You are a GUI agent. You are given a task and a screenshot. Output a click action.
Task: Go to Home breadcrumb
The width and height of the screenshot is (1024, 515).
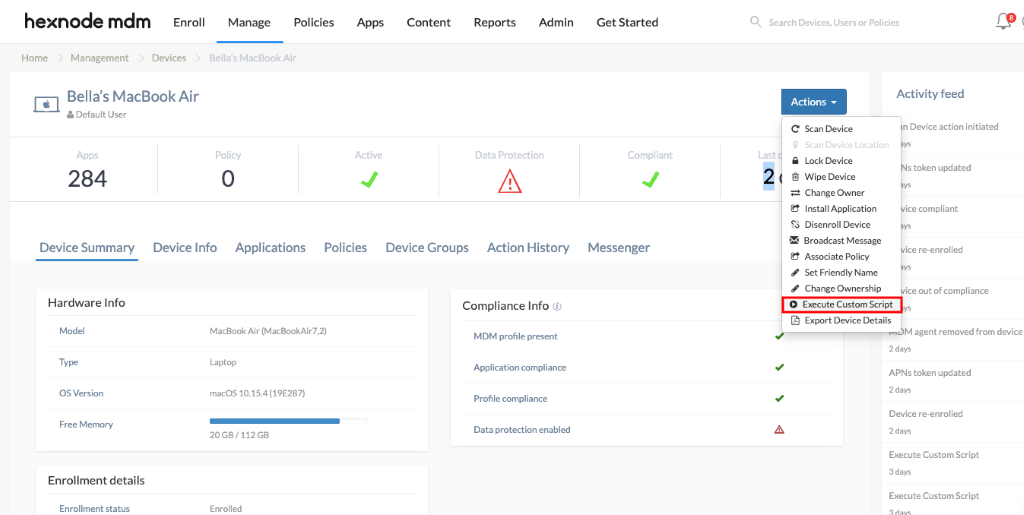click(x=35, y=57)
